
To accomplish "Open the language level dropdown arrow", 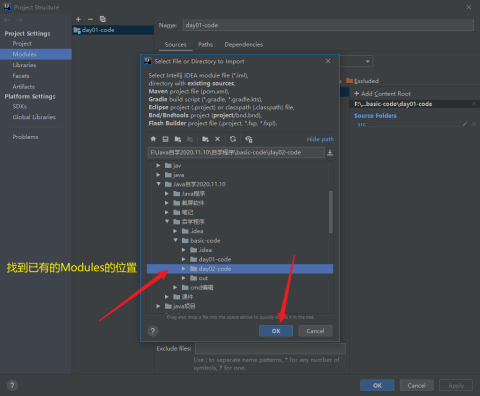I will (x=367, y=61).
